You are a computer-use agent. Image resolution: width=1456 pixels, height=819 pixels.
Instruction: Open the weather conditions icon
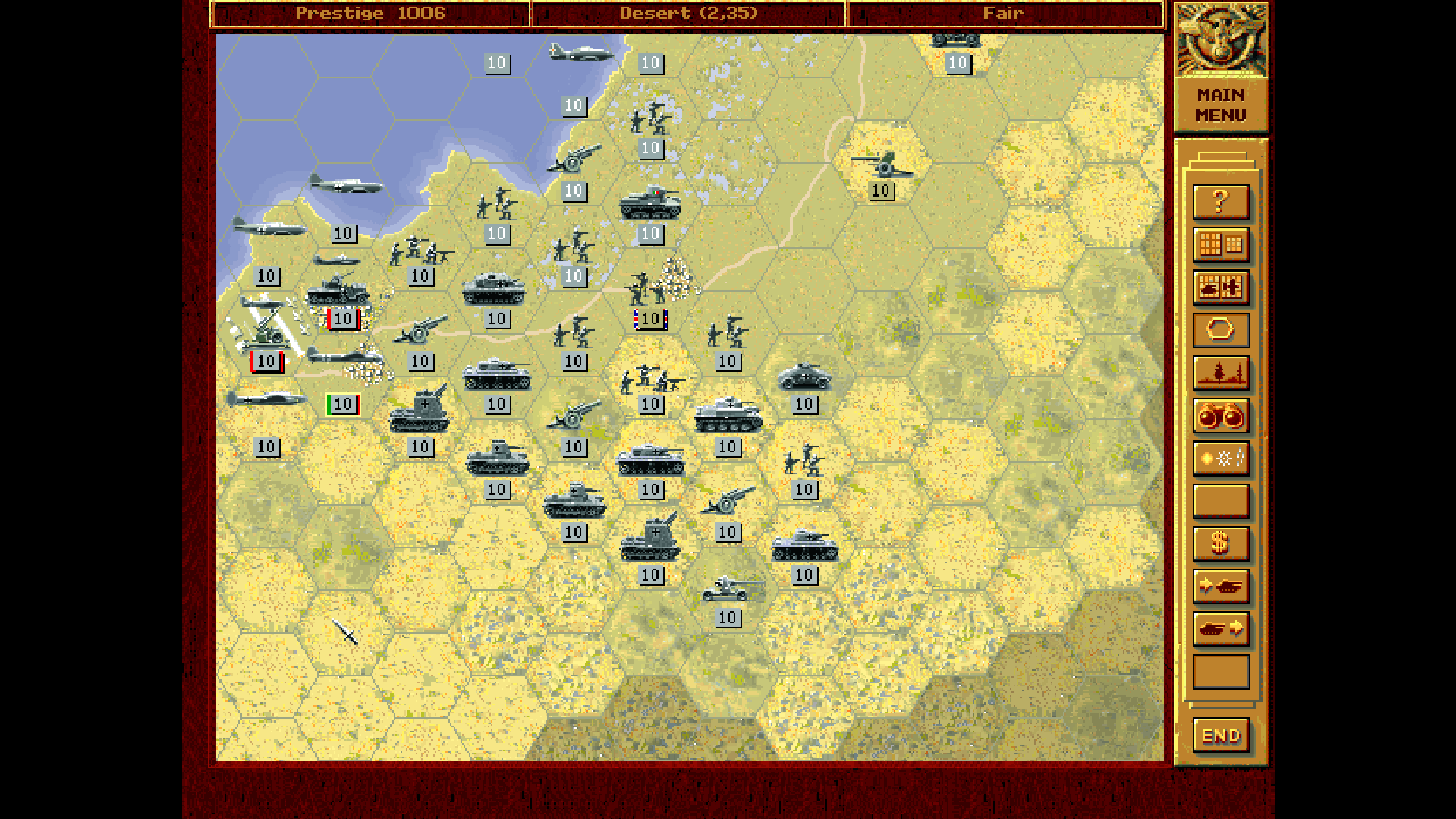[1220, 457]
